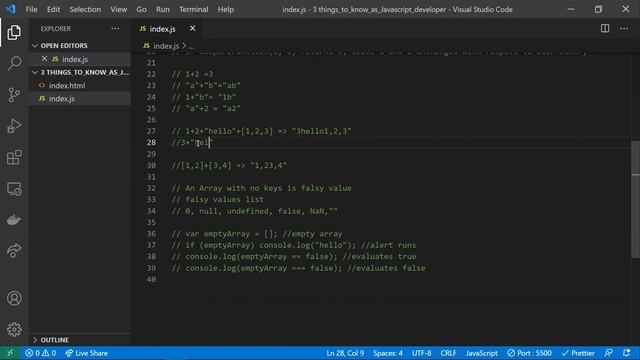640x360 pixels.
Task: Minimize the Visual Studio Code window
Action: pyautogui.click(x=571, y=9)
